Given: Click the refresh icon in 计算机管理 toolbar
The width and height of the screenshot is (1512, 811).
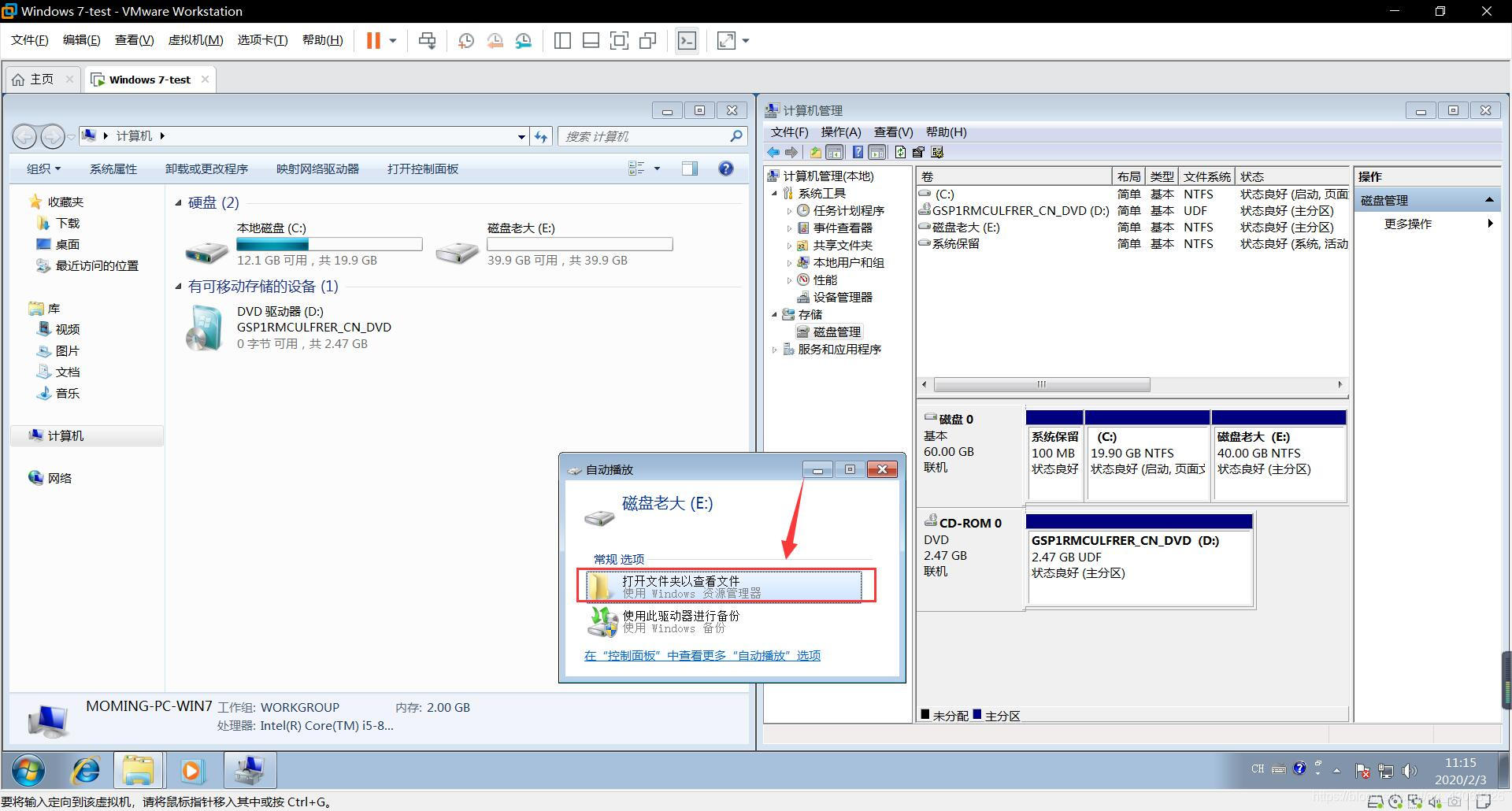Looking at the screenshot, I should tap(900, 152).
